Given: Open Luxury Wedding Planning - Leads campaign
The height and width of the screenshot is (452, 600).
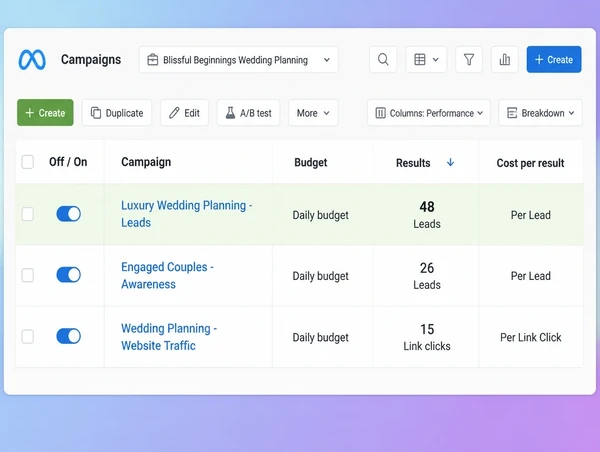Looking at the screenshot, I should 186,214.
